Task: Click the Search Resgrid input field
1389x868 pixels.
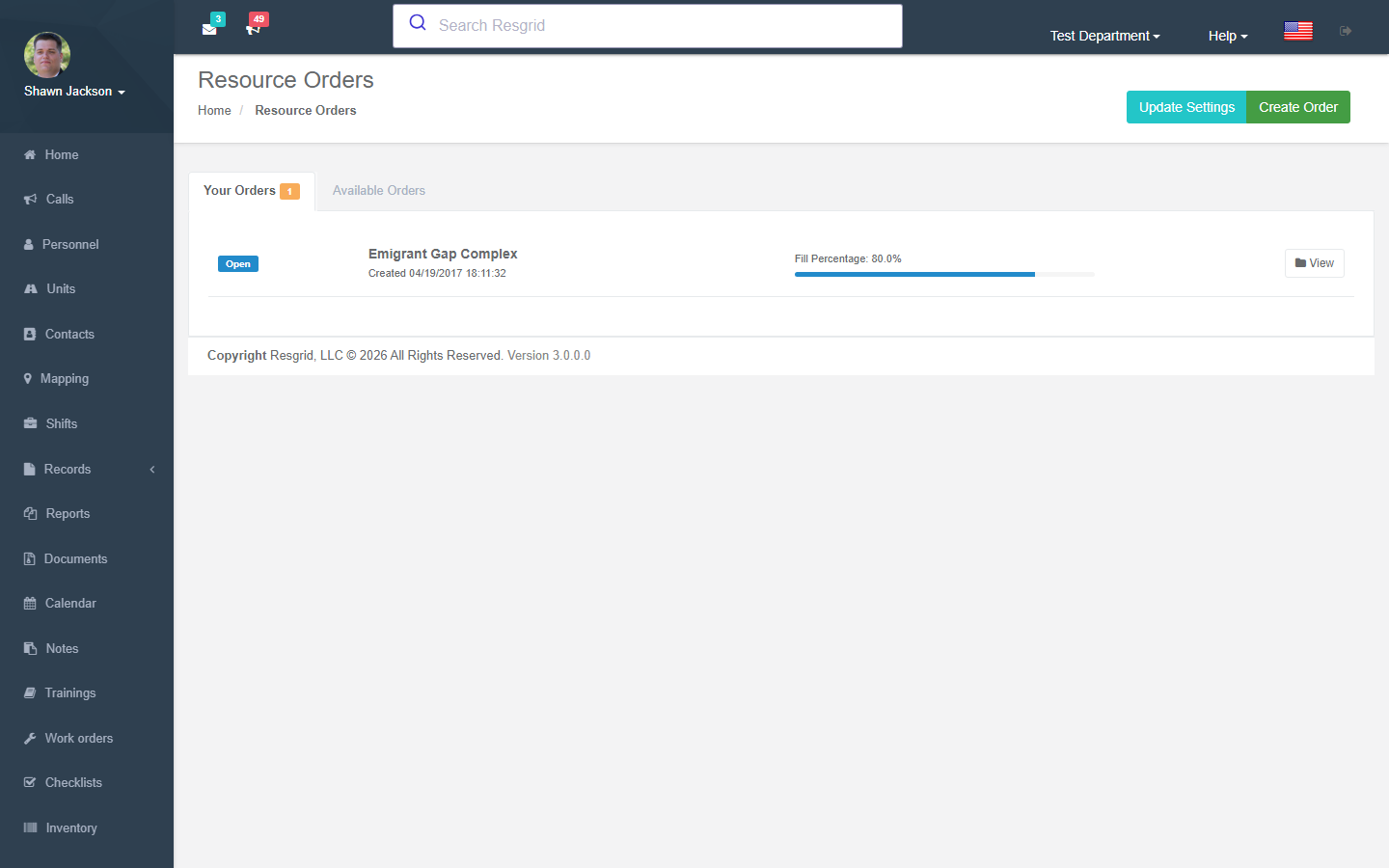Action: click(647, 26)
